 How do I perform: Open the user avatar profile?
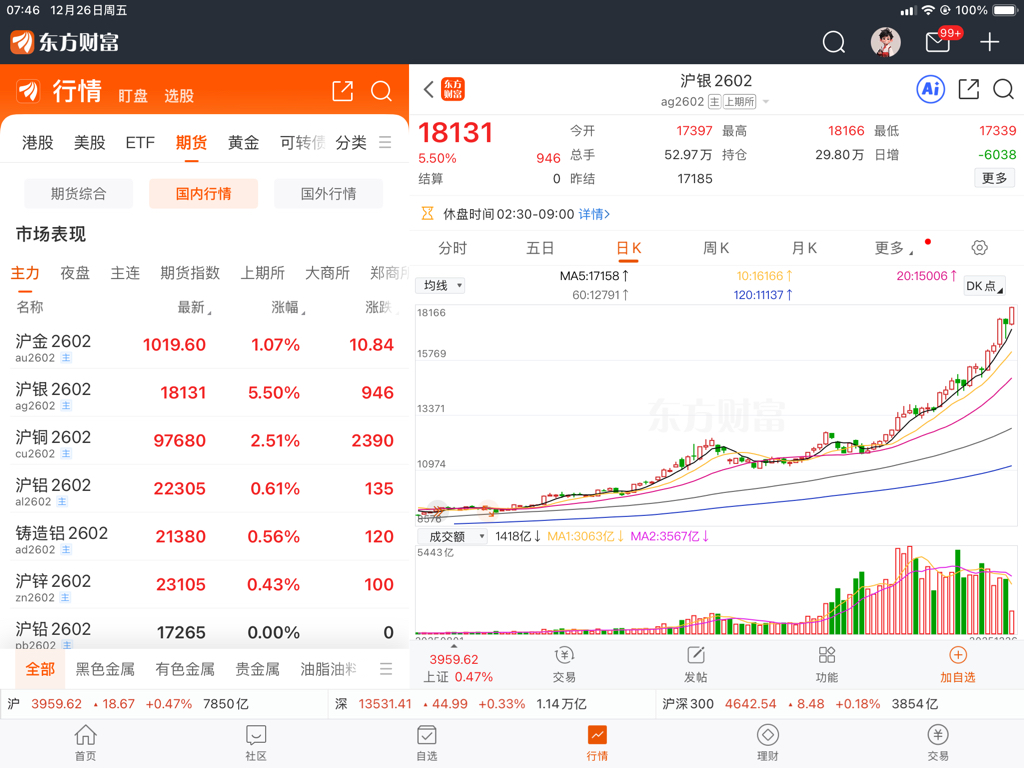click(x=886, y=42)
